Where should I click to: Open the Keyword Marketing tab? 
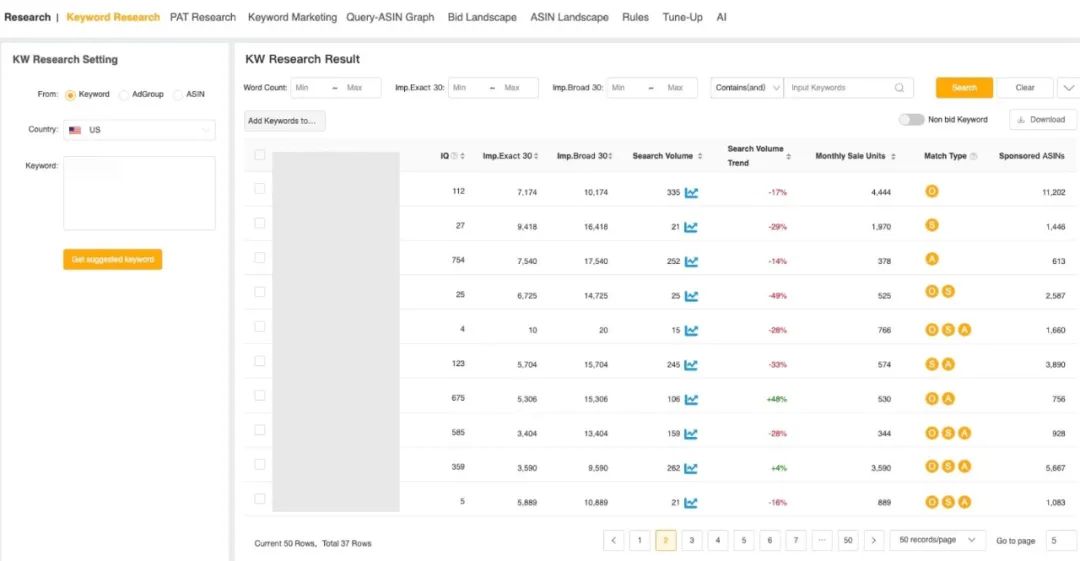point(292,17)
